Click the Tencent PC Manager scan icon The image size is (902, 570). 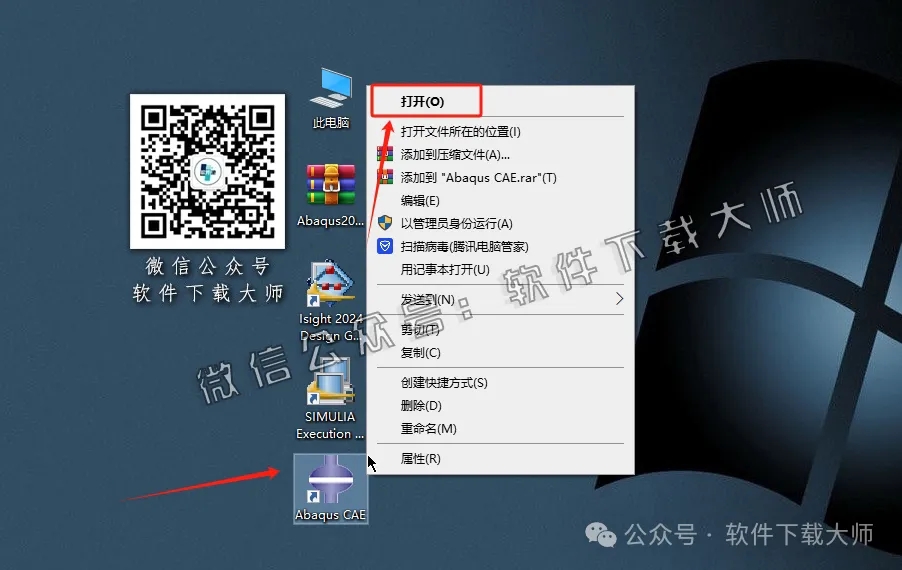click(x=385, y=246)
